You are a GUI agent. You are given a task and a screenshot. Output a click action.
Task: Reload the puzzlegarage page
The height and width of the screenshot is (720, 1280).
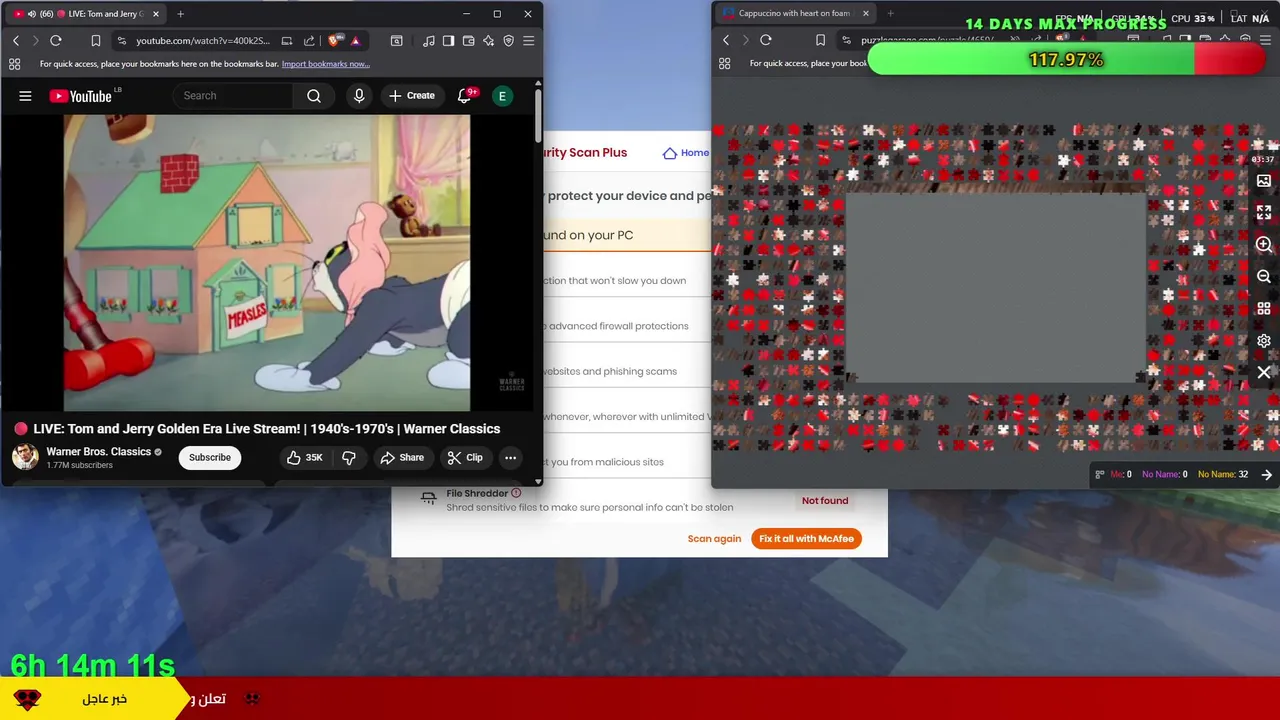click(766, 40)
